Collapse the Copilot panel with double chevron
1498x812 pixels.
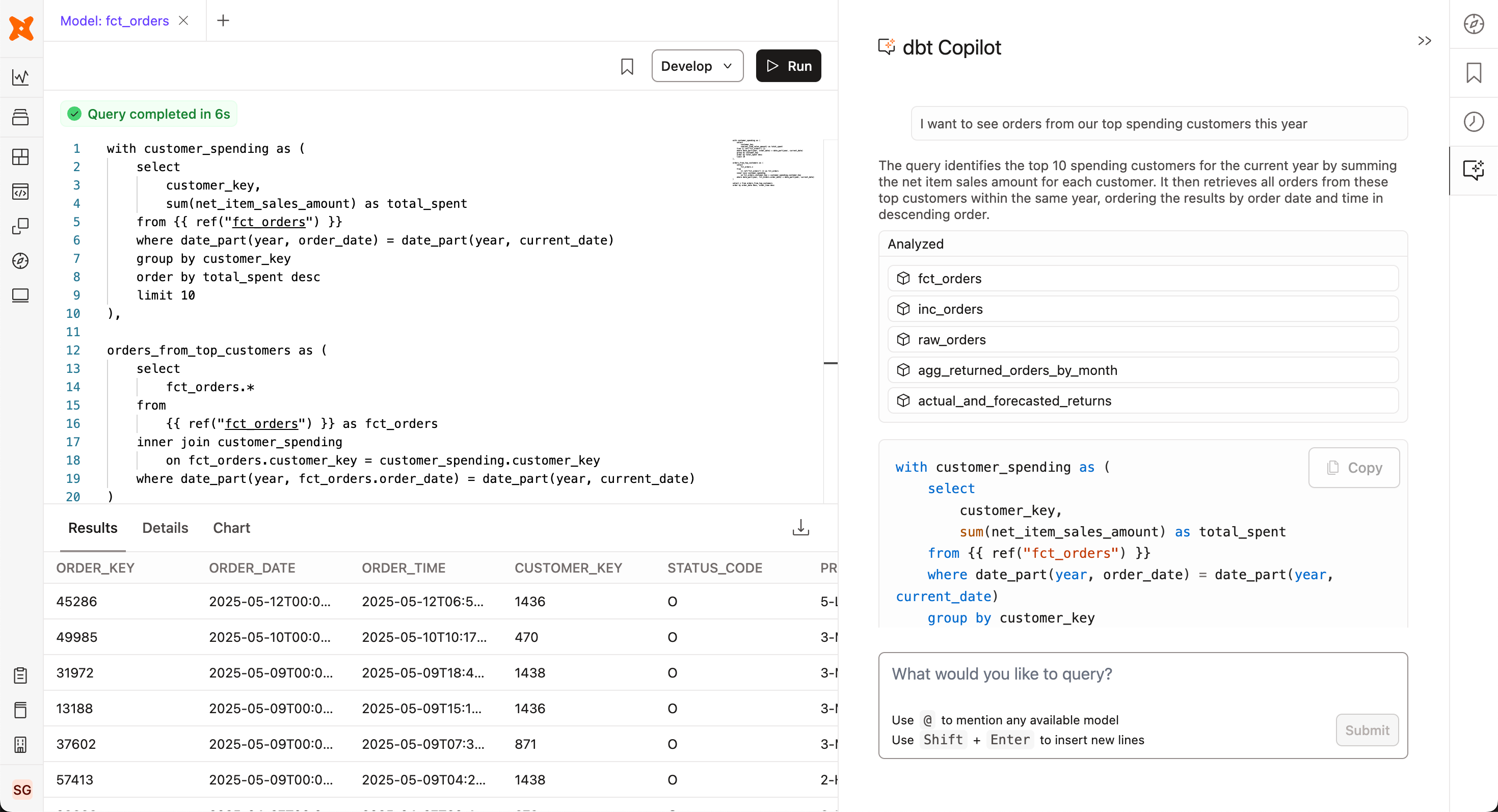coord(1424,41)
